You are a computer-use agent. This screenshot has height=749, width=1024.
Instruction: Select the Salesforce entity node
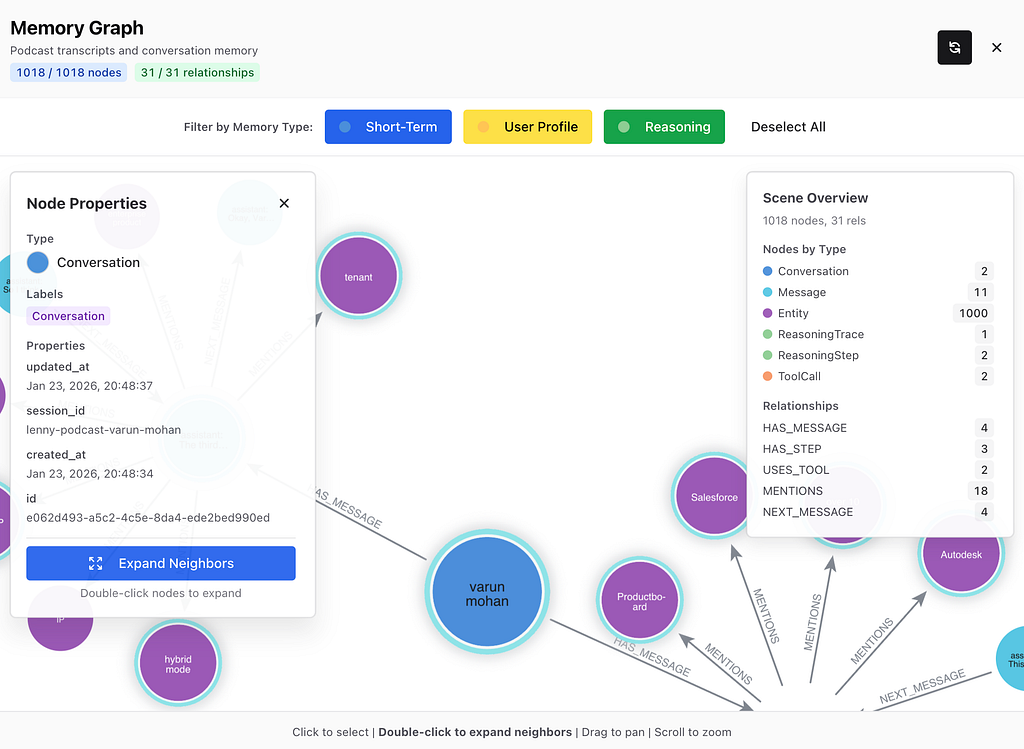[x=714, y=497]
